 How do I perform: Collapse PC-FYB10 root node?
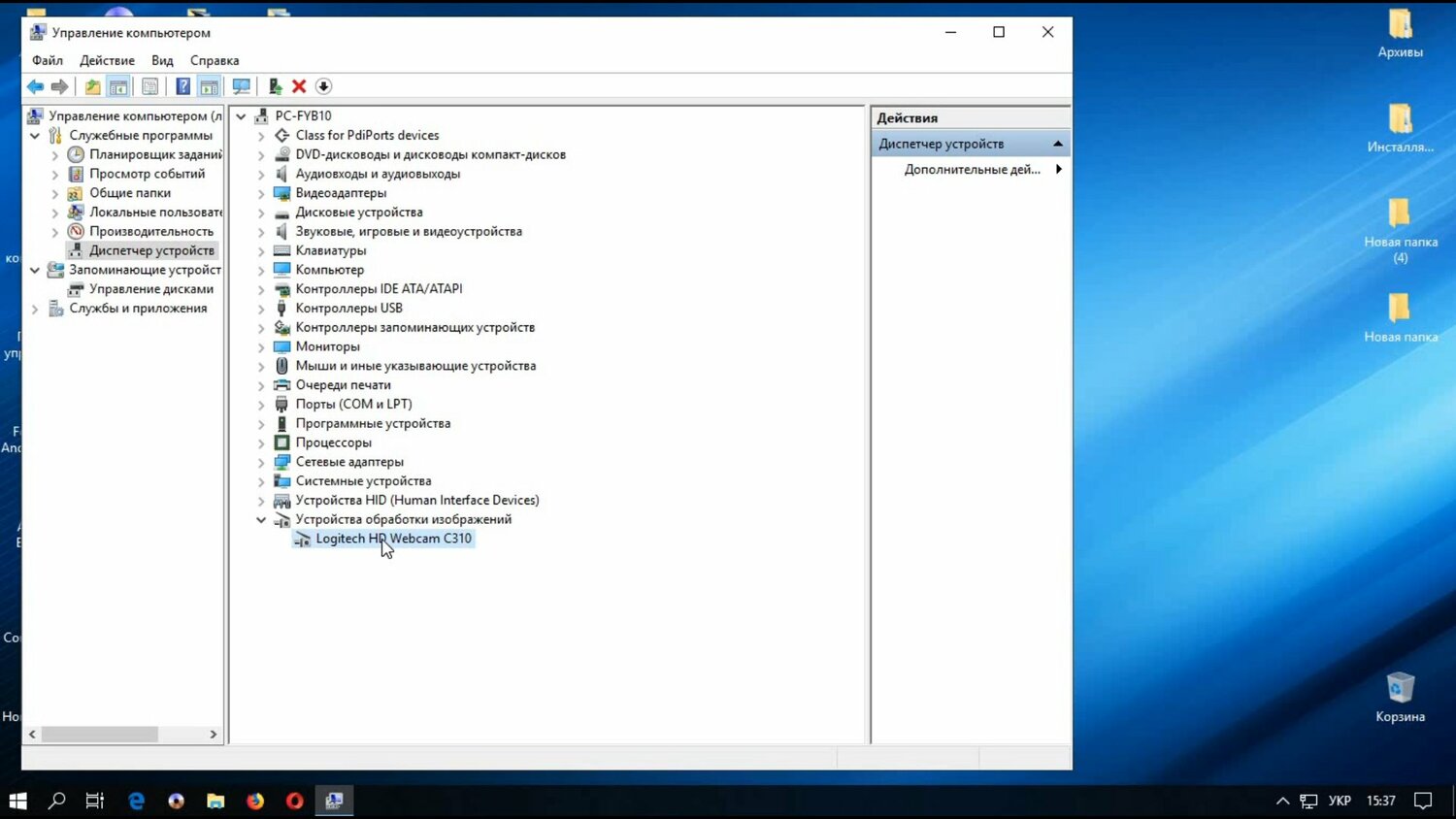(241, 116)
